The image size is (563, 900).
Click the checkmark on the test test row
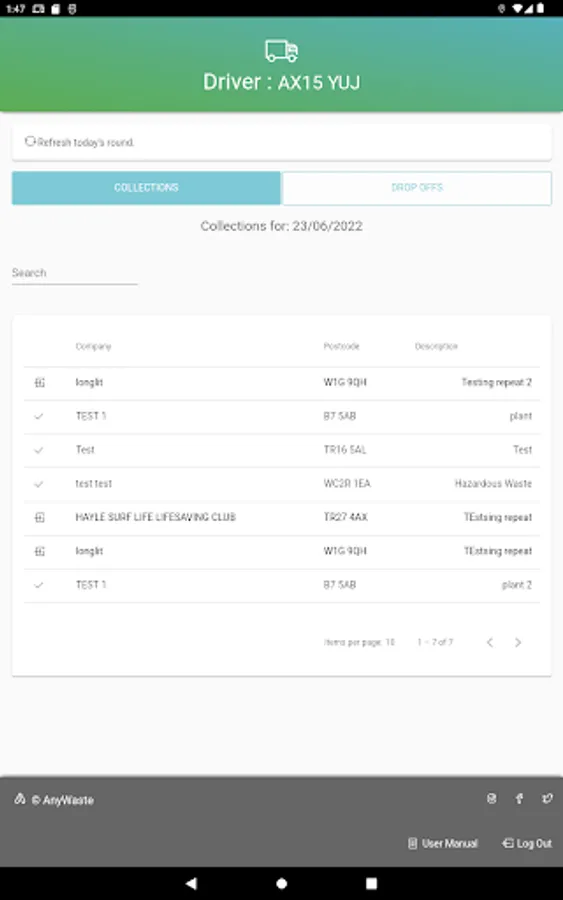38,484
